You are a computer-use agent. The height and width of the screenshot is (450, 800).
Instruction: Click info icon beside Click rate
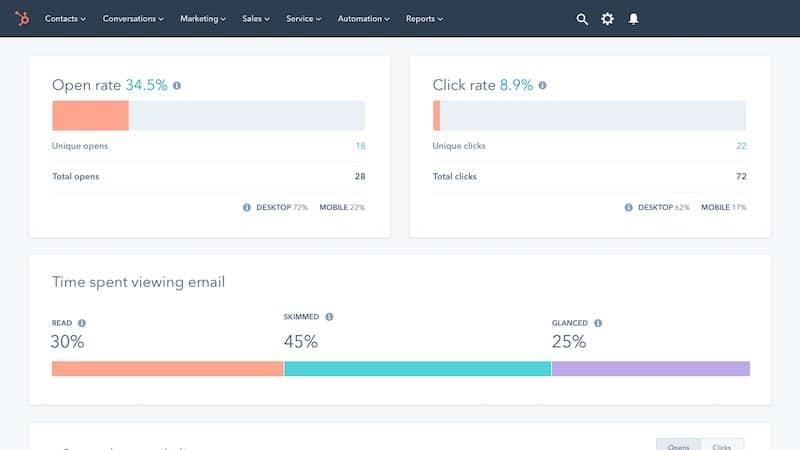[x=543, y=86]
